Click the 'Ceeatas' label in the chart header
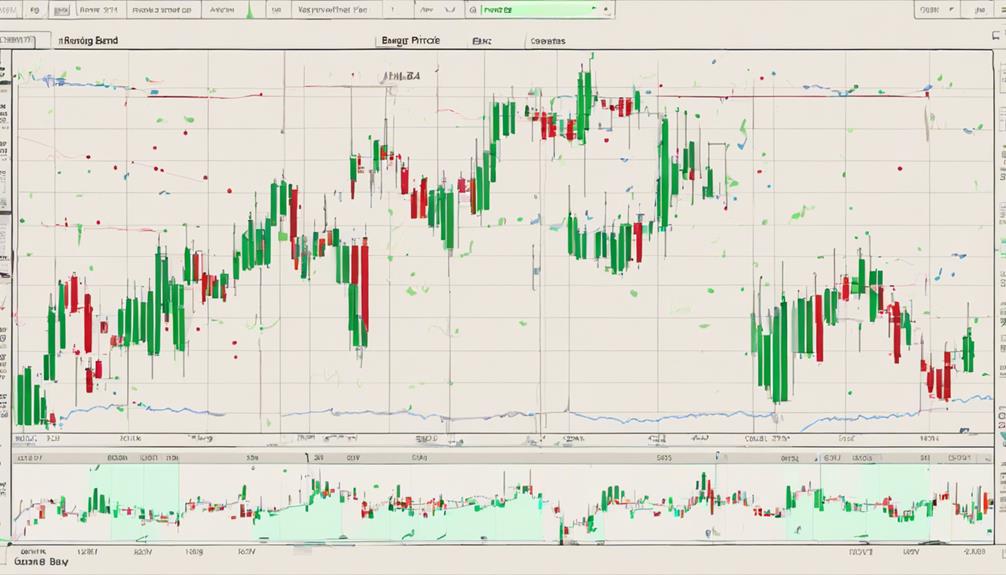This screenshot has width=1006, height=575. [x=548, y=41]
